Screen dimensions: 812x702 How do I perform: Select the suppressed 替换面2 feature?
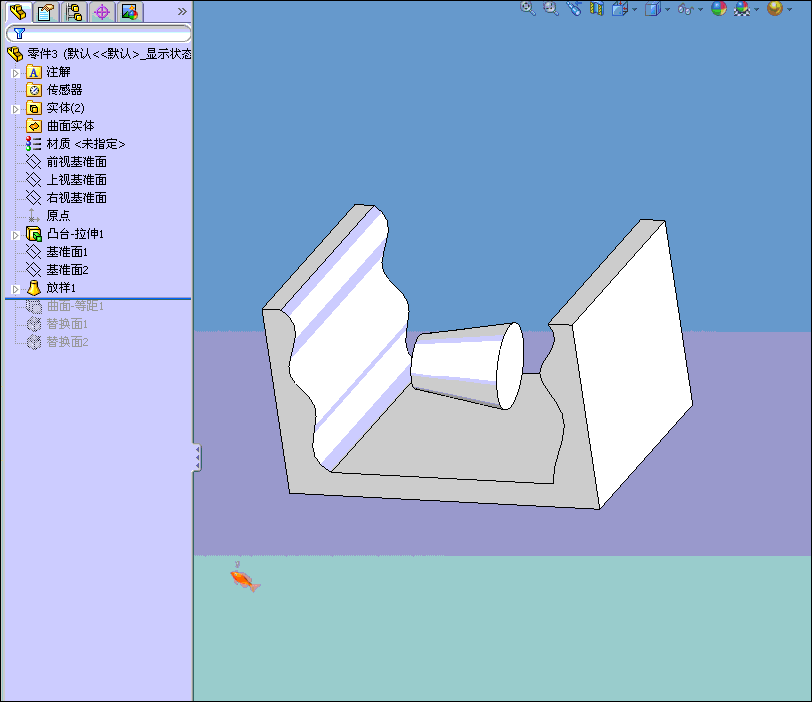pos(67,342)
